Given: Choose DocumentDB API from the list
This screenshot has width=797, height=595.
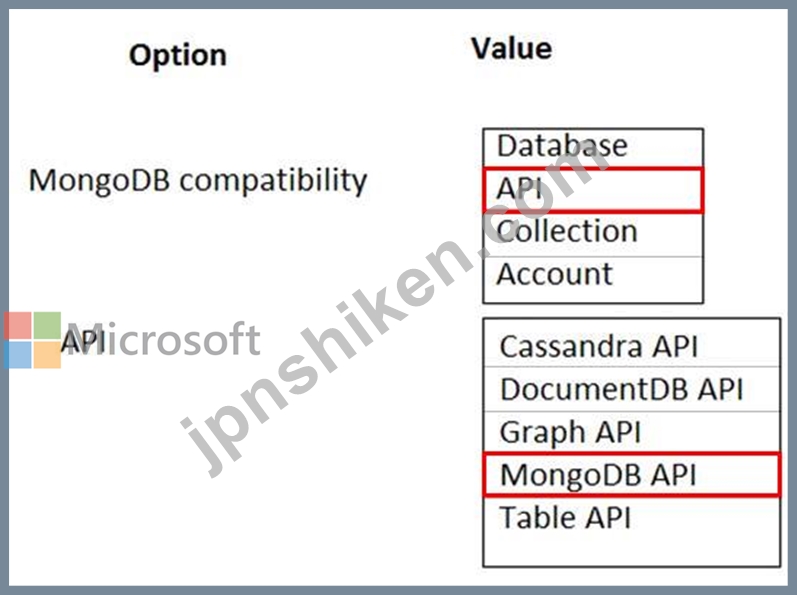Looking at the screenshot, I should [x=631, y=389].
